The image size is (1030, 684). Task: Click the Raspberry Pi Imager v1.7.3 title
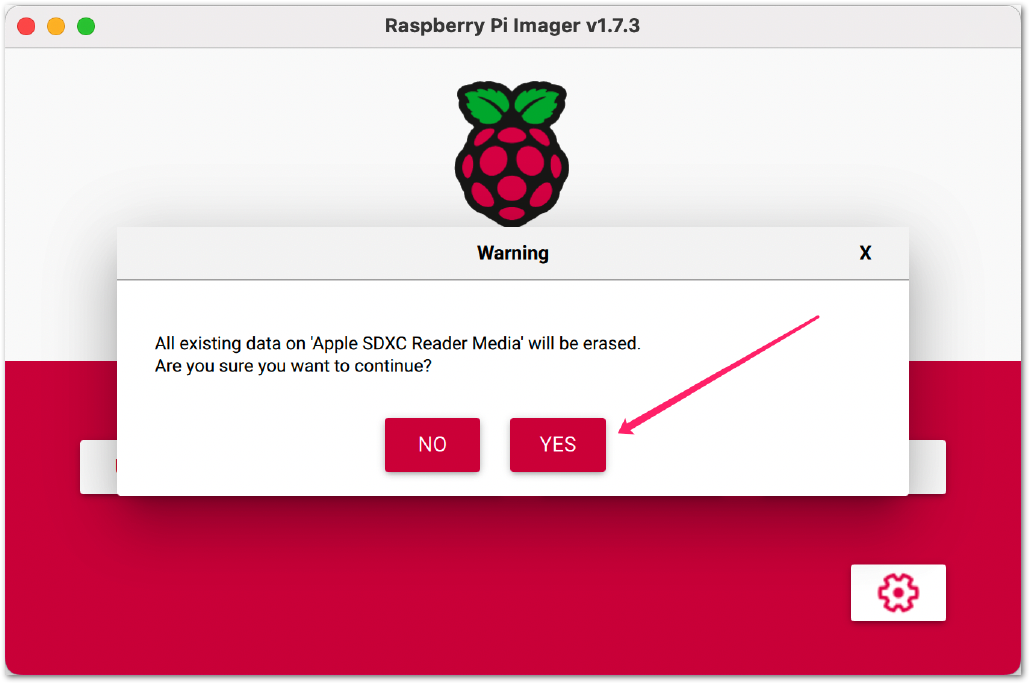tap(512, 26)
